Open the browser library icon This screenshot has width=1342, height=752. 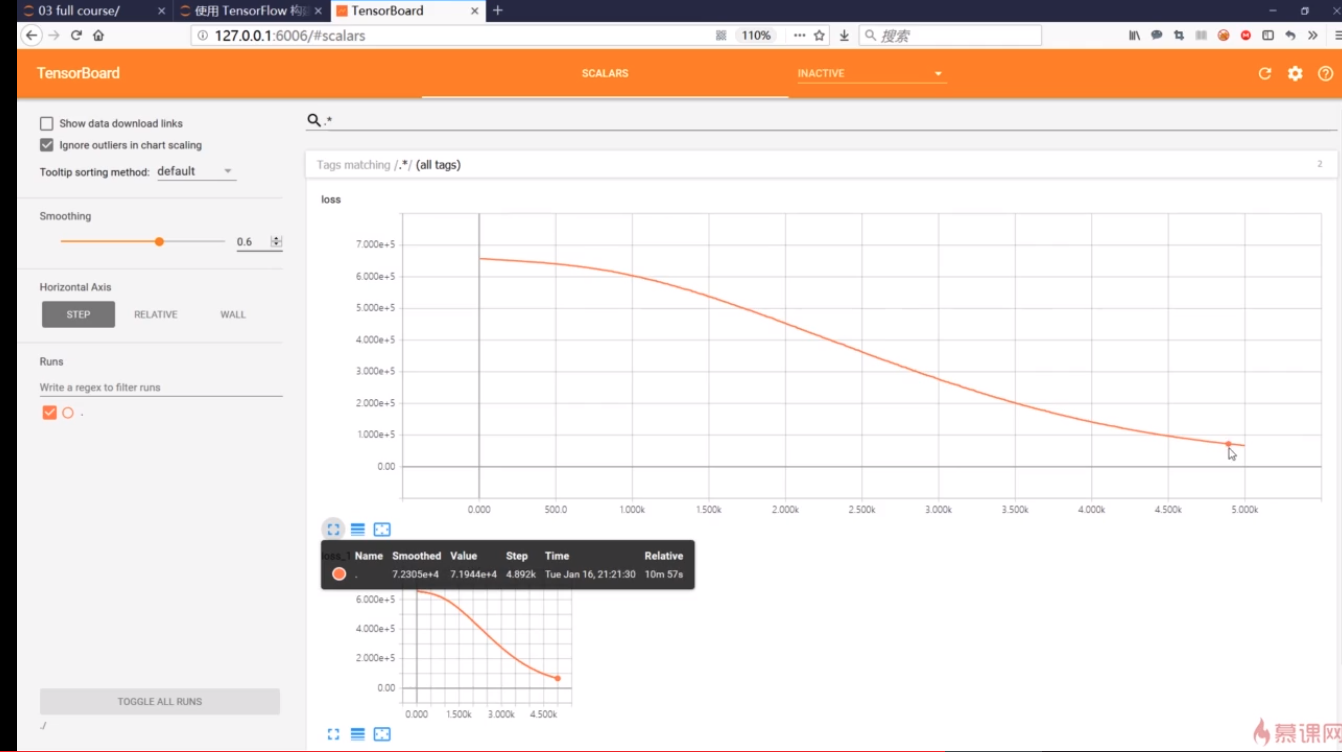click(1134, 35)
